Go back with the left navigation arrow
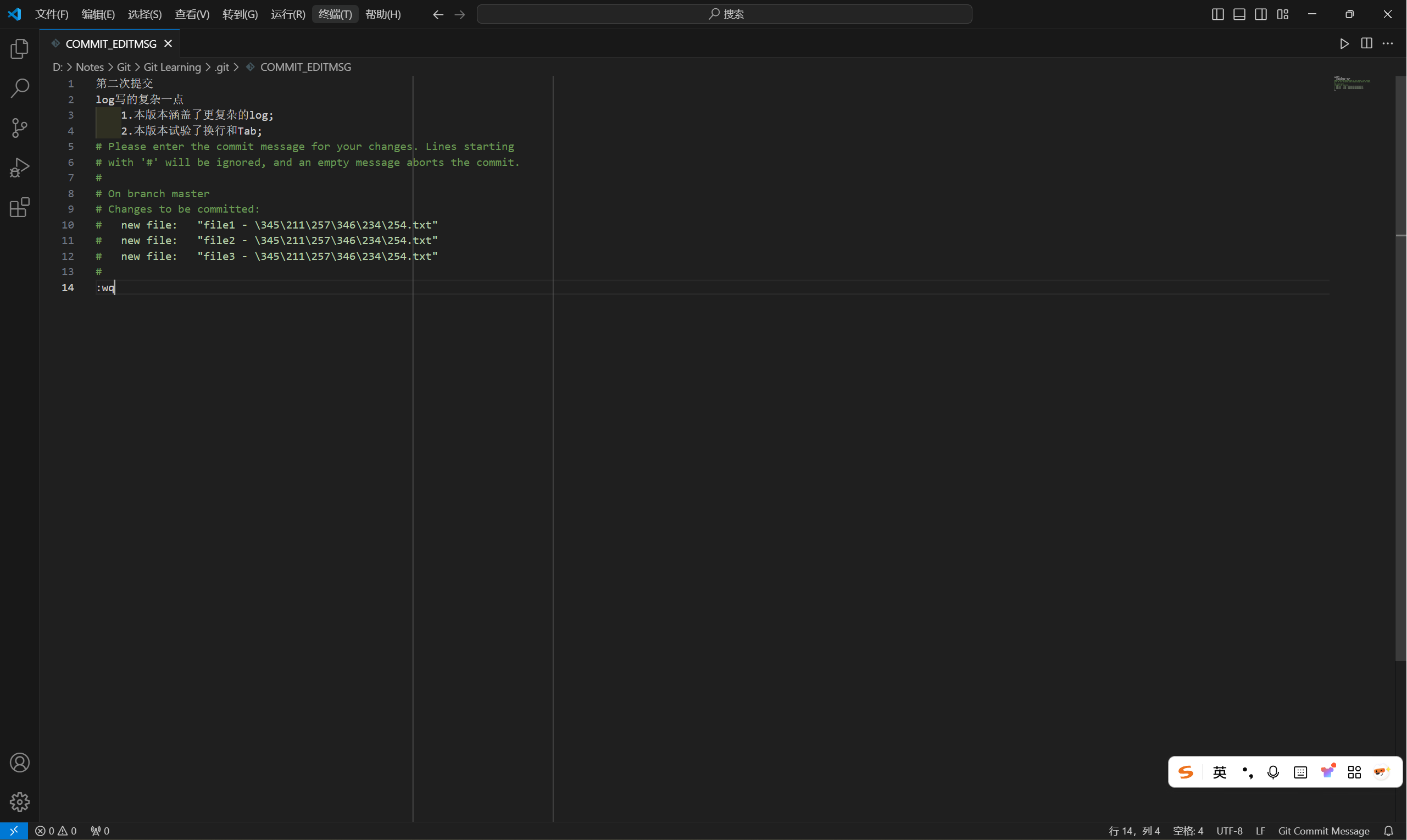1407x840 pixels. 437,14
